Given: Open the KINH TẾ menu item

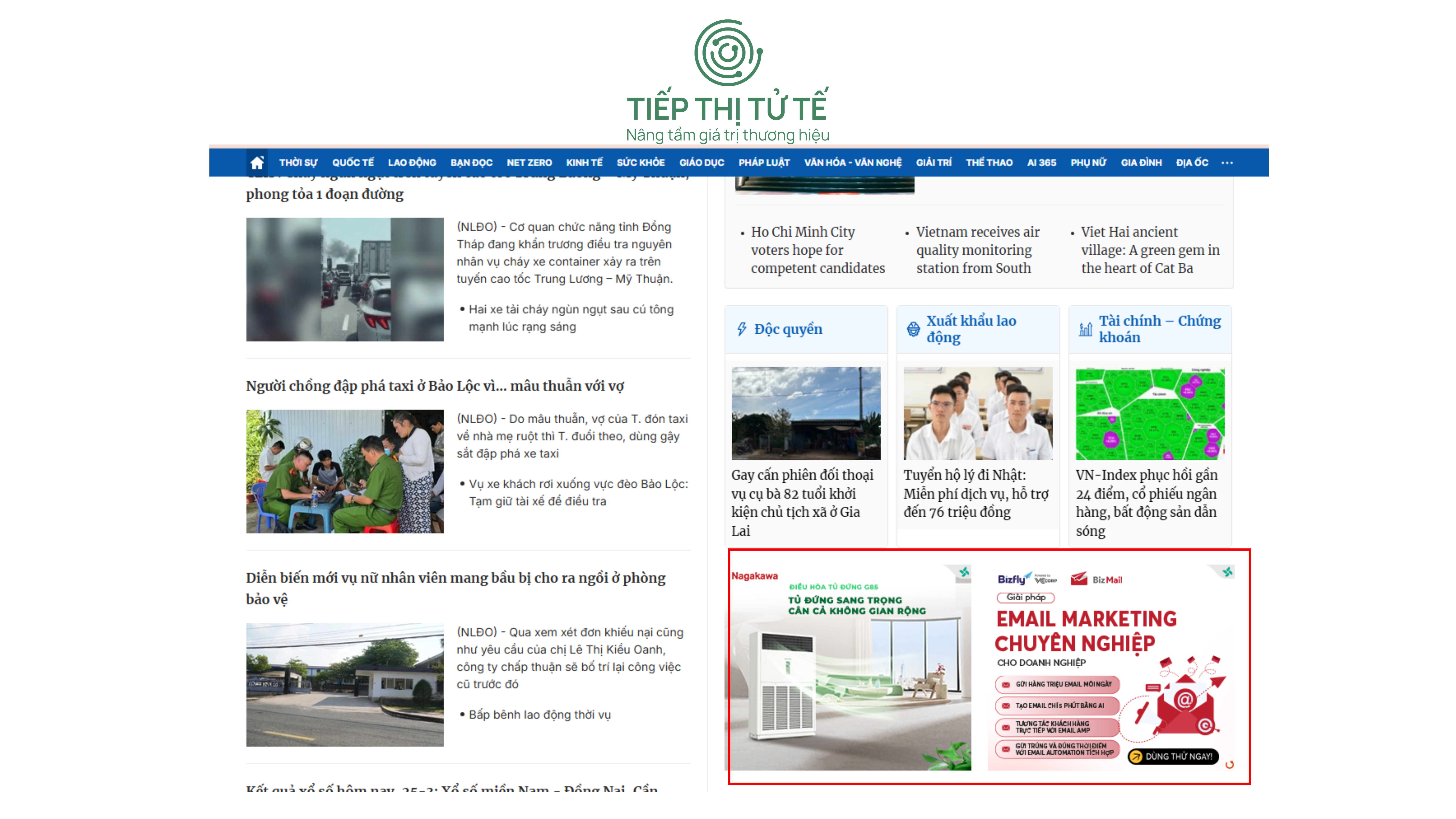Looking at the screenshot, I should pyautogui.click(x=584, y=163).
